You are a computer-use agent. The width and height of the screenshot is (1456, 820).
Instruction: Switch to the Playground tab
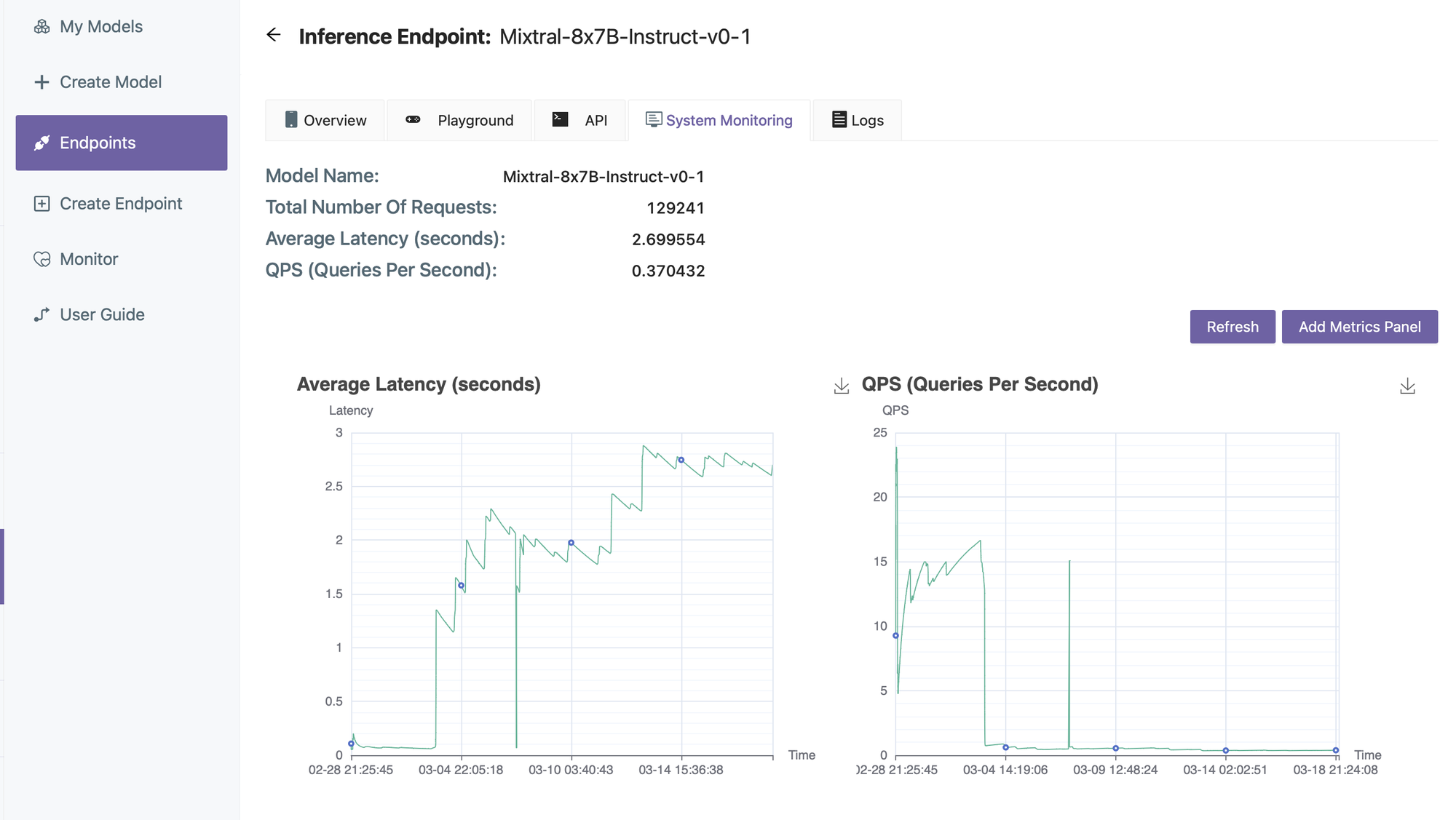point(459,120)
